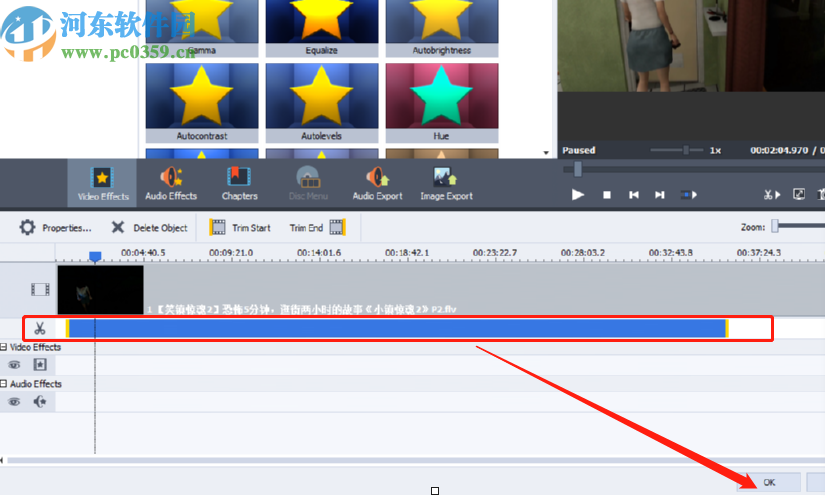
Task: Click the 00:37:24.3 ruler mark
Action: pos(759,253)
